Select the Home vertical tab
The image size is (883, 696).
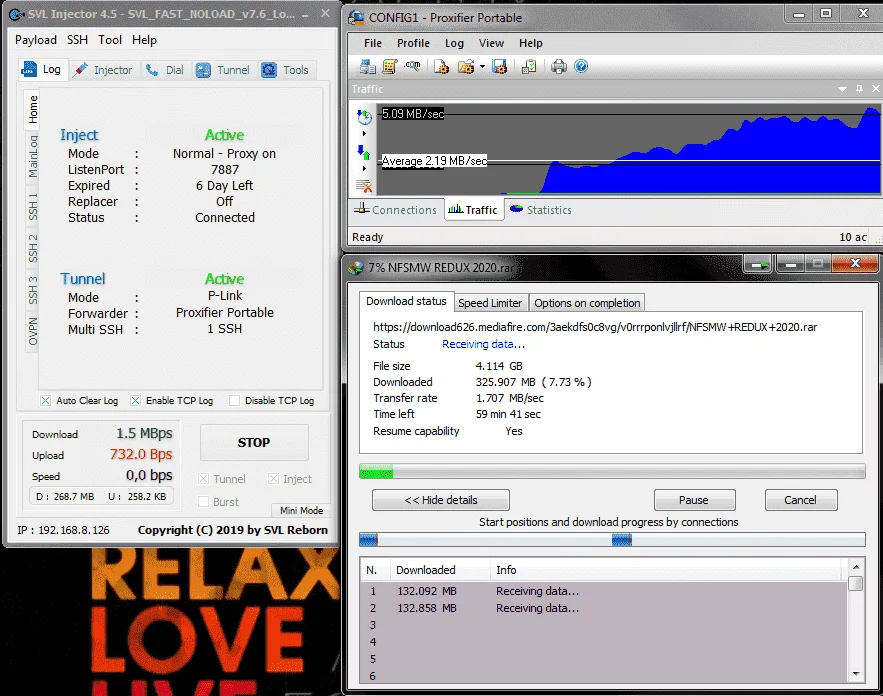pos(33,109)
